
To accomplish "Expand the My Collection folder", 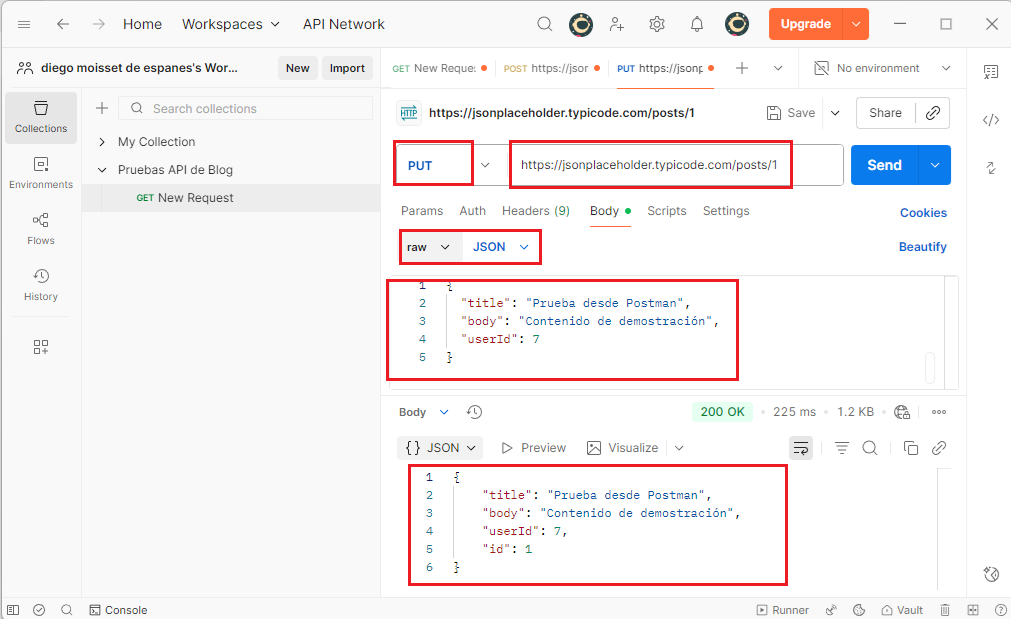I will (x=102, y=142).
